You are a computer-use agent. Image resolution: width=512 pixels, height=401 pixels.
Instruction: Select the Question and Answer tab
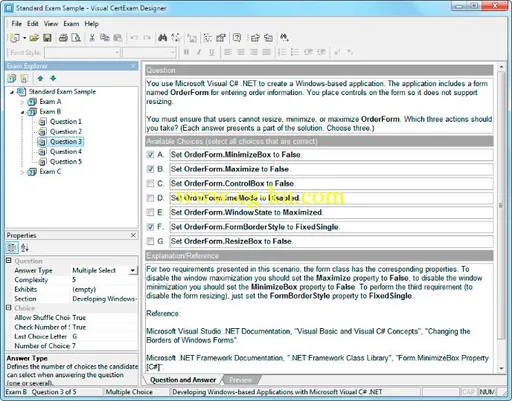[x=183, y=380]
